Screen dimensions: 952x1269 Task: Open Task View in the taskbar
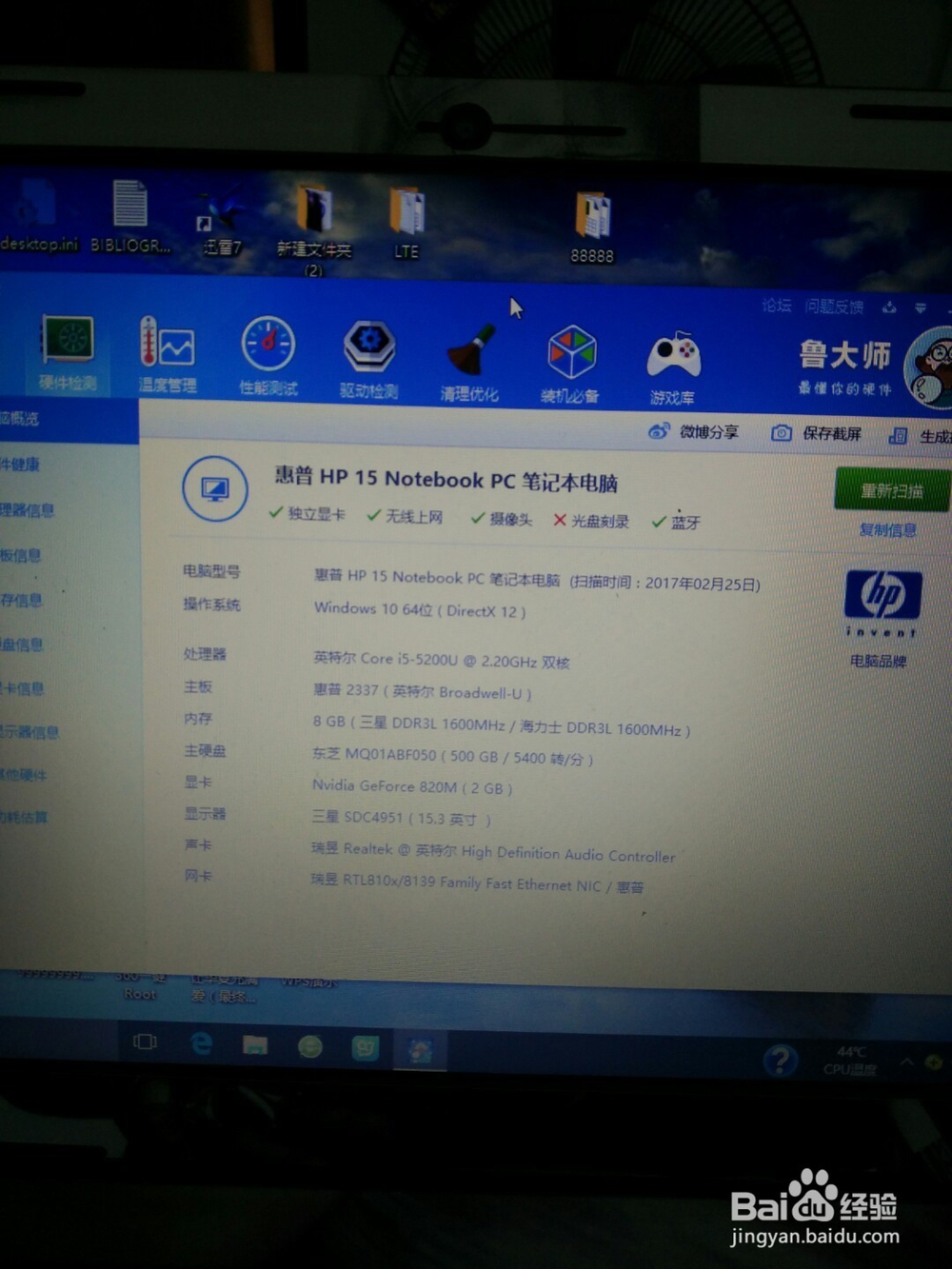(146, 1041)
